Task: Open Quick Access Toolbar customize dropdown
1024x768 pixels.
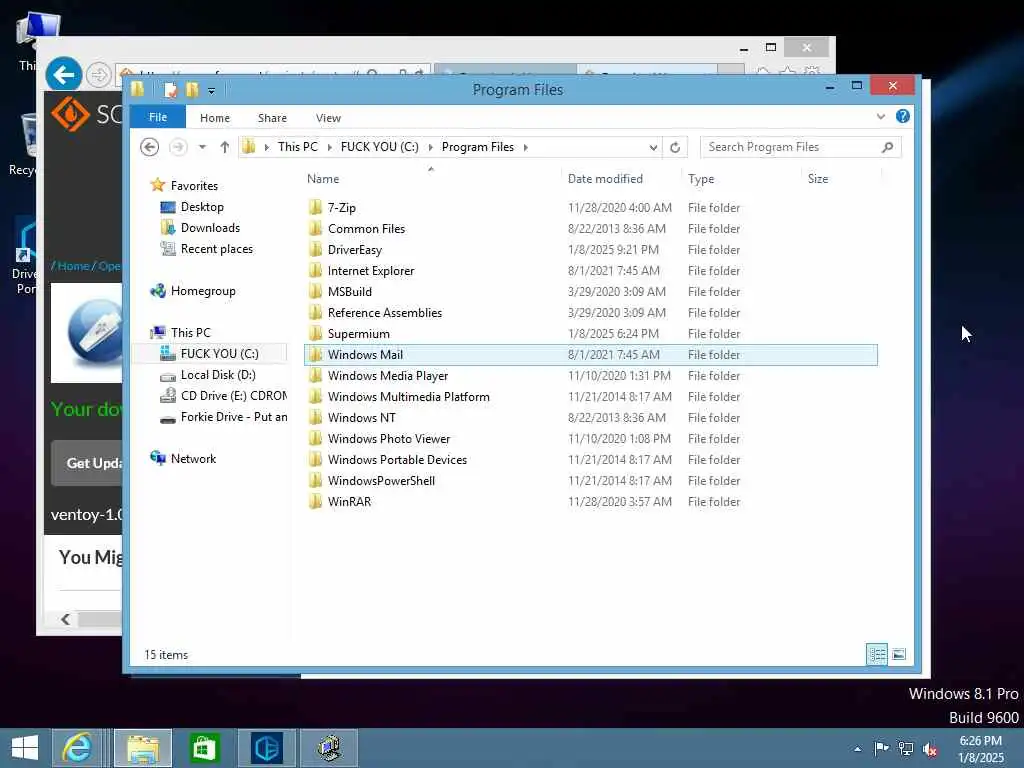Action: [211, 91]
